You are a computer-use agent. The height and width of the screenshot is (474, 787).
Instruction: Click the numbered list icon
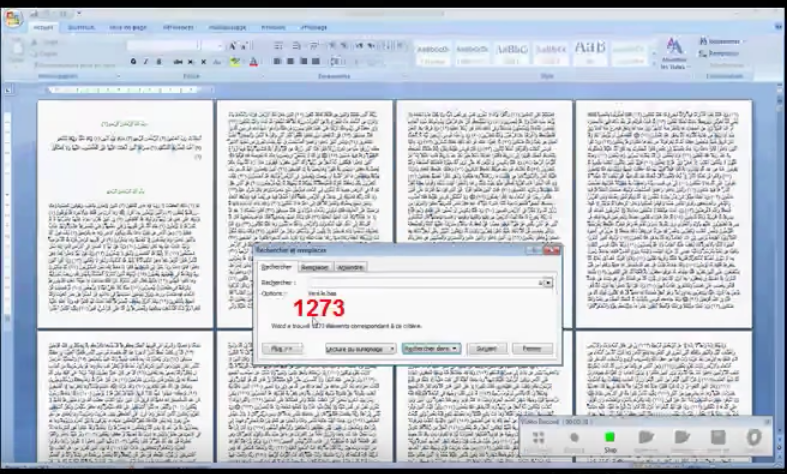297,46
